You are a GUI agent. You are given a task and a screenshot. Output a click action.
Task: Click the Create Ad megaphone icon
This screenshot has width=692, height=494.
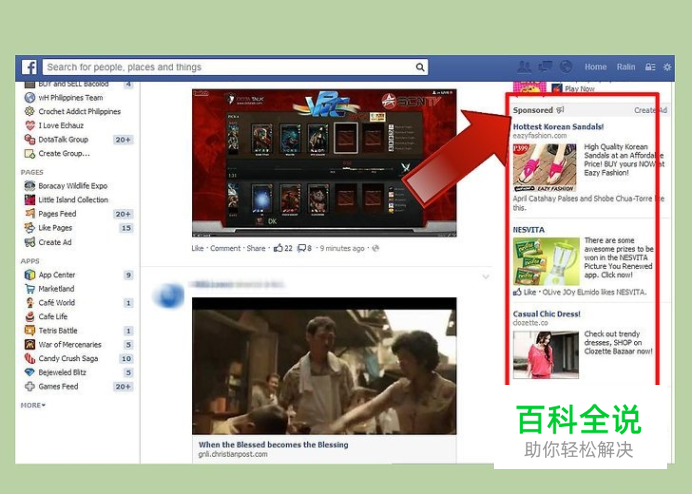[x=30, y=242]
